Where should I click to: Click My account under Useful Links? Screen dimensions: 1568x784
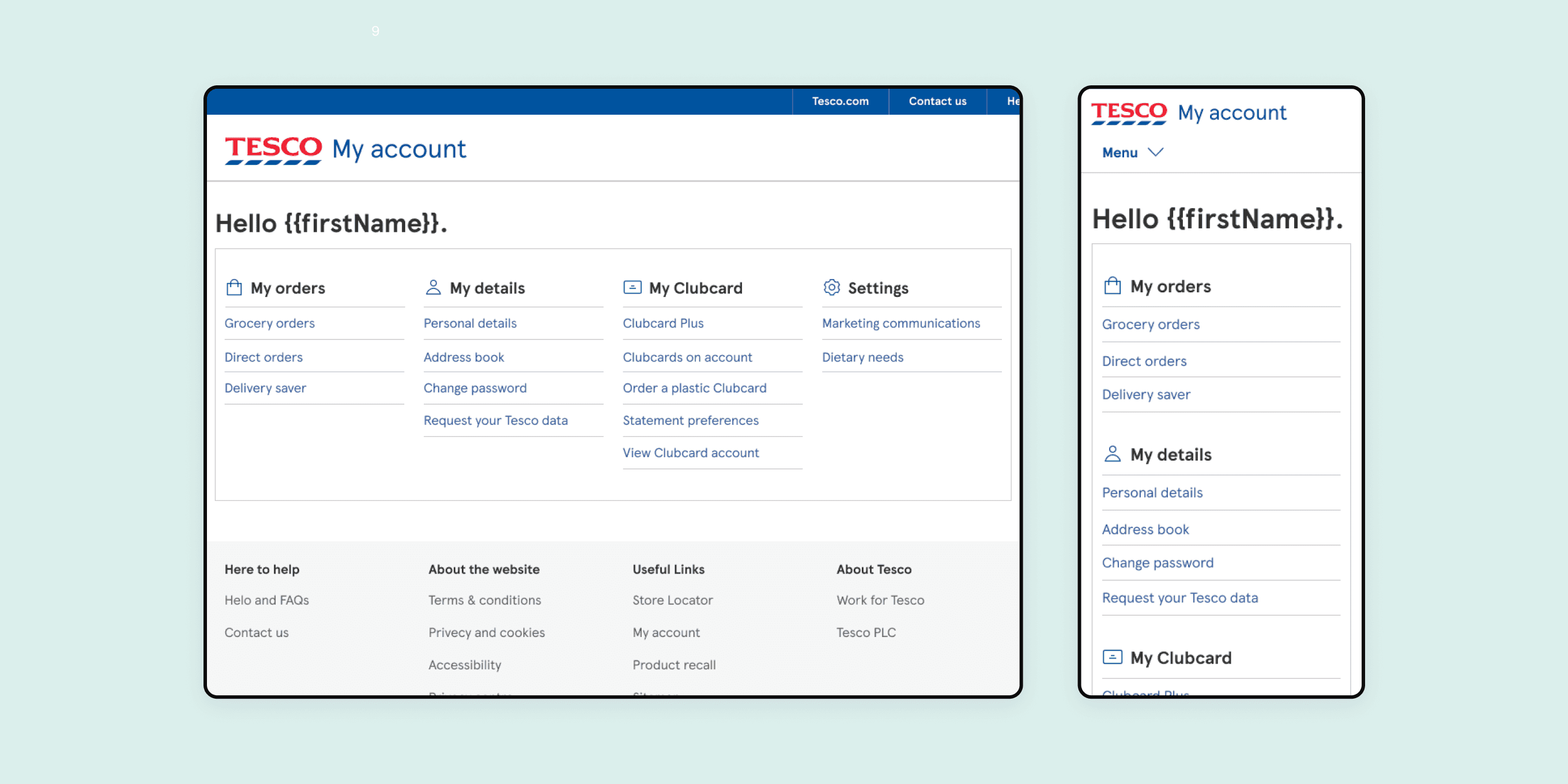click(x=666, y=632)
